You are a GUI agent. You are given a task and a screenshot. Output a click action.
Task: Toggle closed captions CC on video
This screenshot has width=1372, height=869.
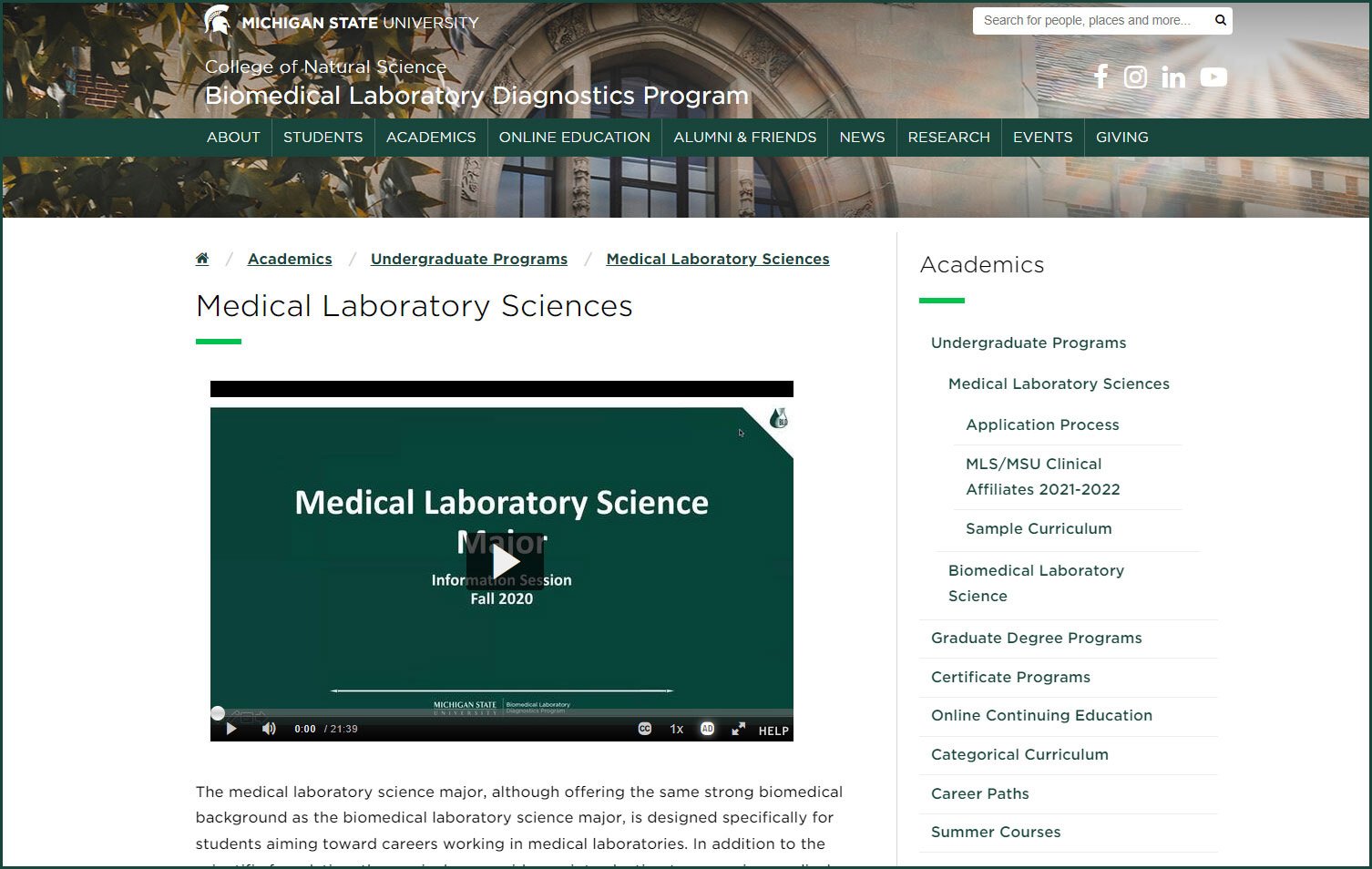tap(645, 729)
